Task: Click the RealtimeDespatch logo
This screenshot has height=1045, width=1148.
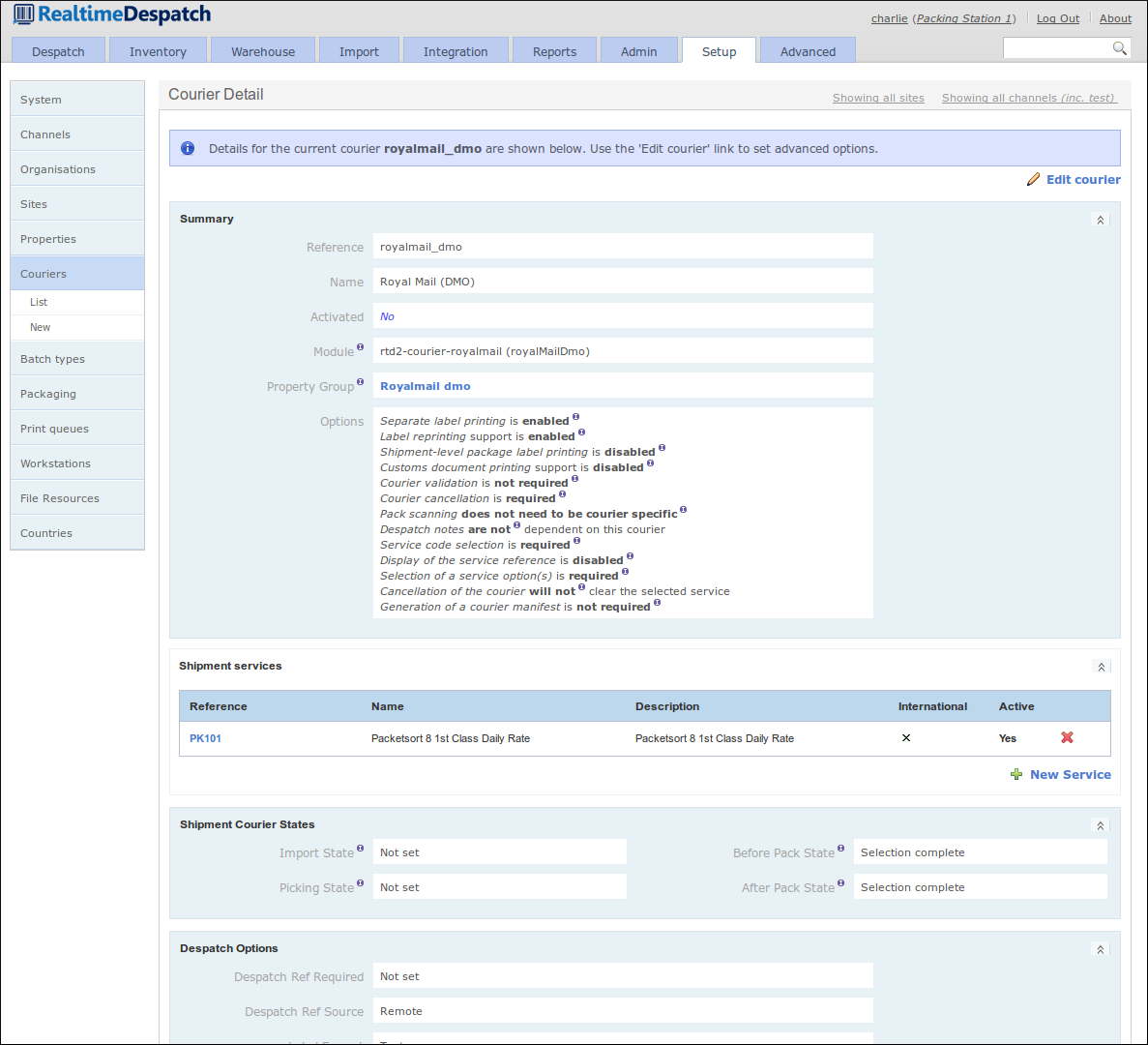Action: 112,14
